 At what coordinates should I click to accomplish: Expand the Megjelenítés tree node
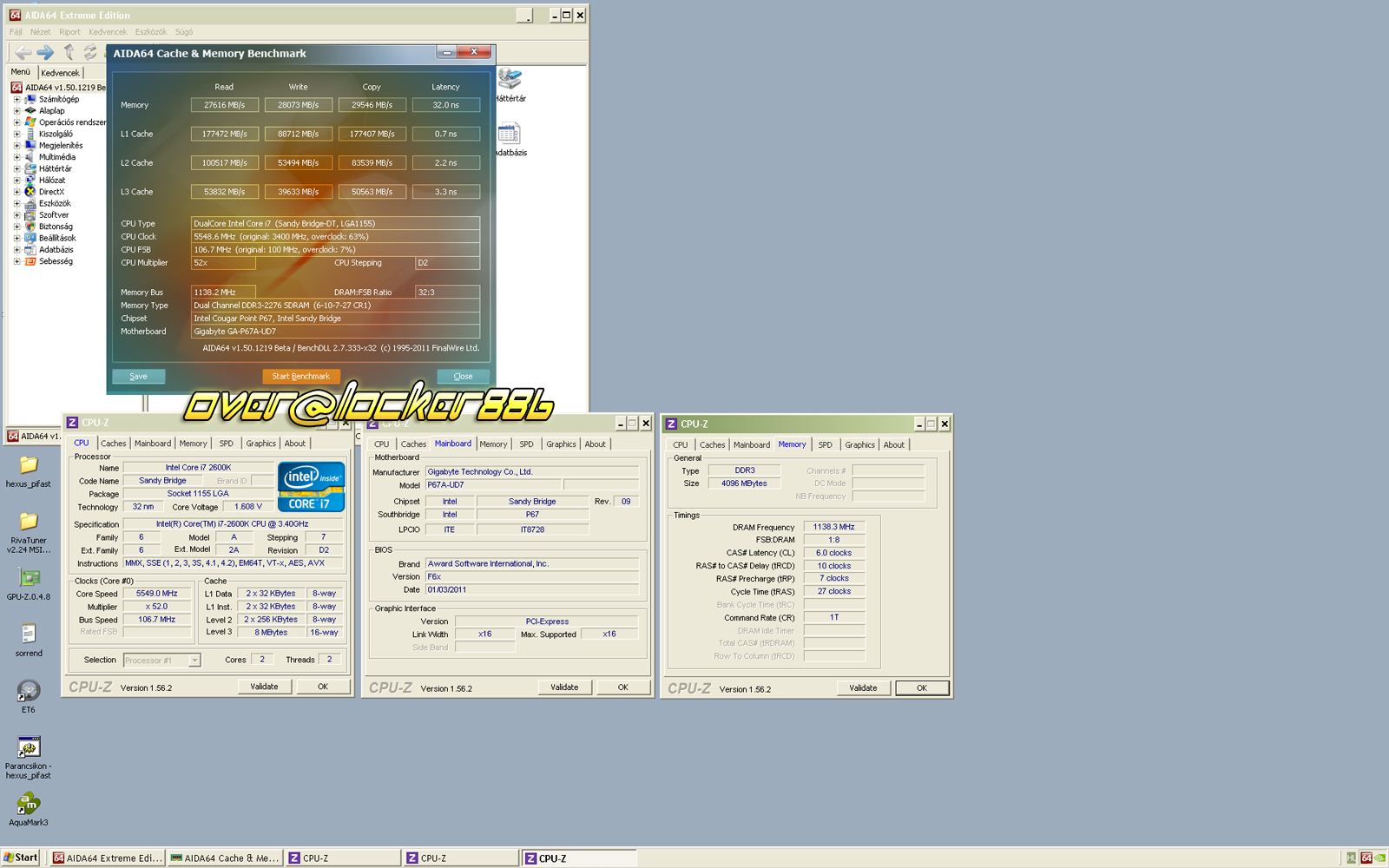click(16, 146)
